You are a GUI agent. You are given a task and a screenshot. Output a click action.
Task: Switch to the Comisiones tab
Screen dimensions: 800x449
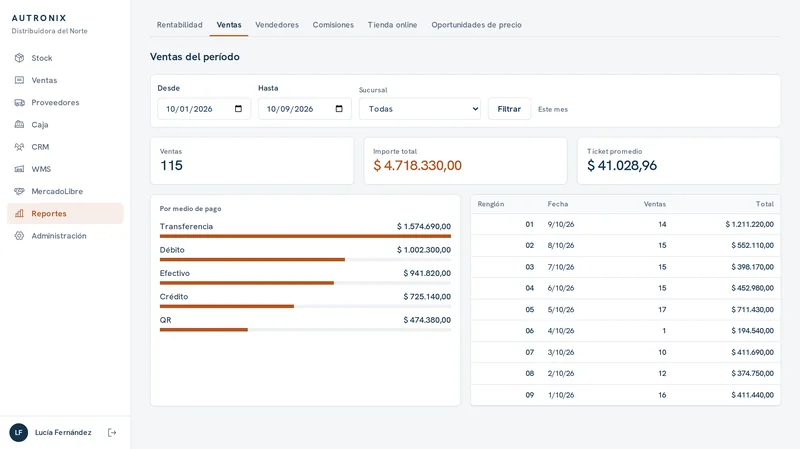(333, 24)
